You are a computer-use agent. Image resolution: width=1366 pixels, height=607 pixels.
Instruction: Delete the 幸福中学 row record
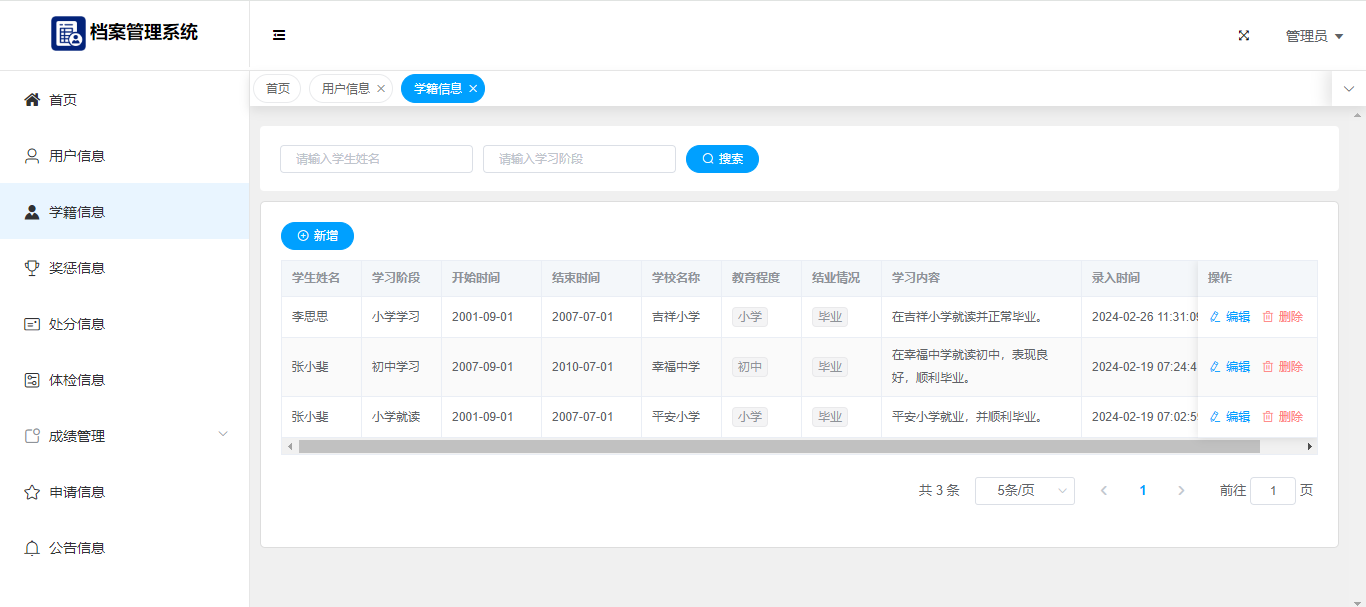pos(1282,367)
